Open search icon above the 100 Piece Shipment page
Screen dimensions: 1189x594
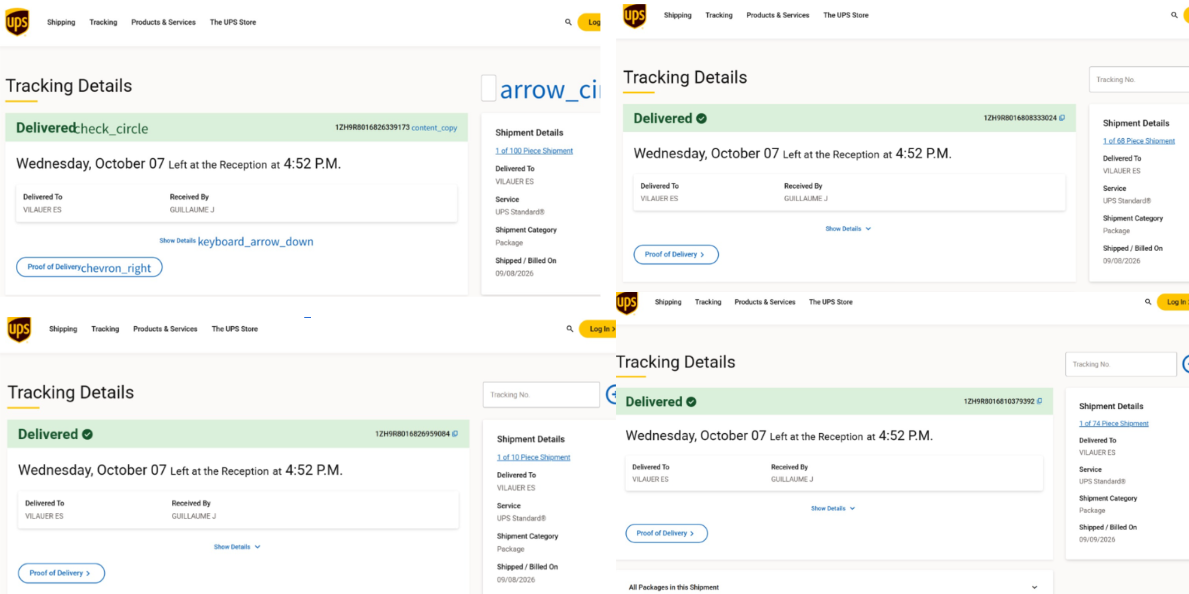[x=569, y=22]
